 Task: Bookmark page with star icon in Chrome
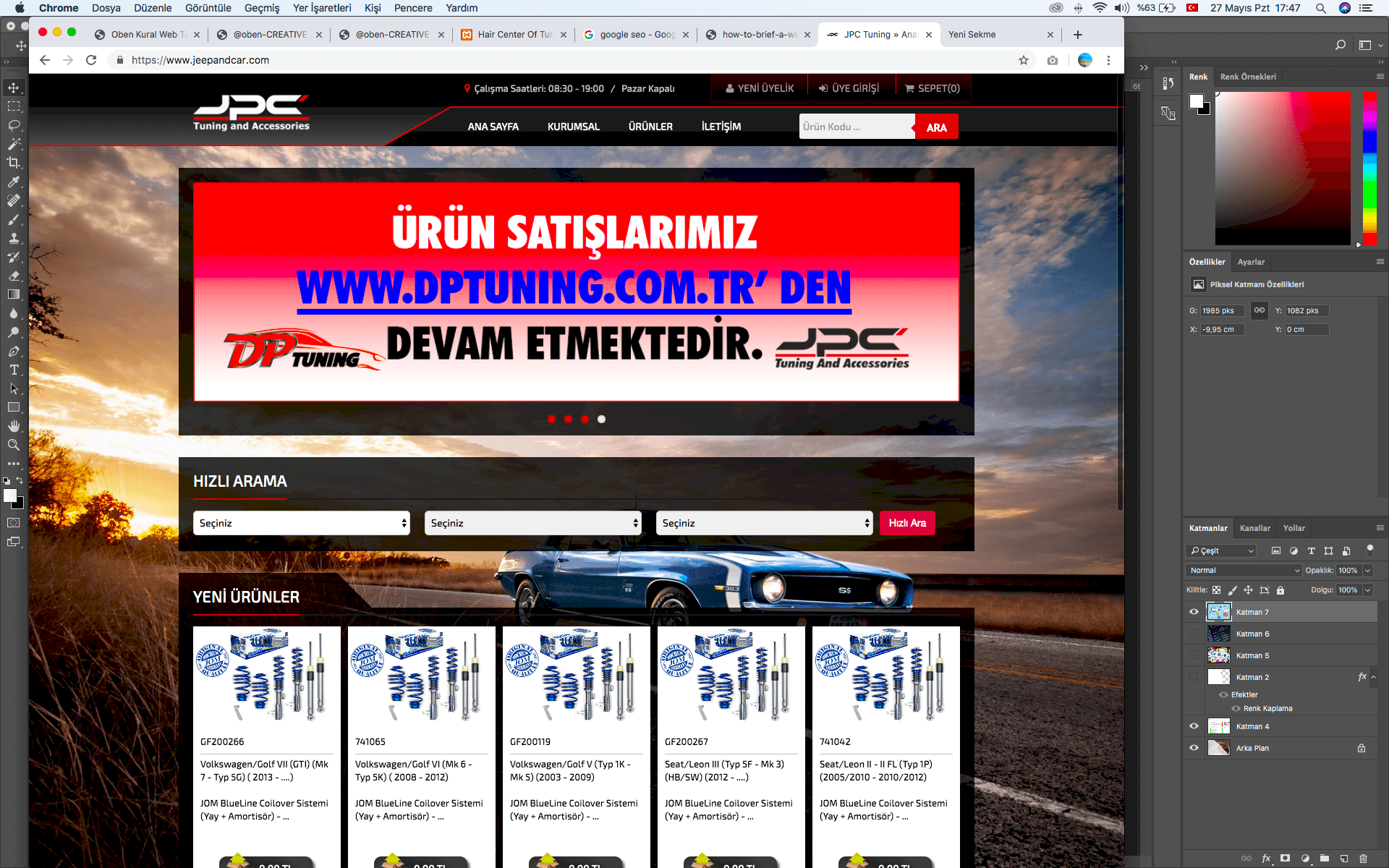(x=1023, y=60)
